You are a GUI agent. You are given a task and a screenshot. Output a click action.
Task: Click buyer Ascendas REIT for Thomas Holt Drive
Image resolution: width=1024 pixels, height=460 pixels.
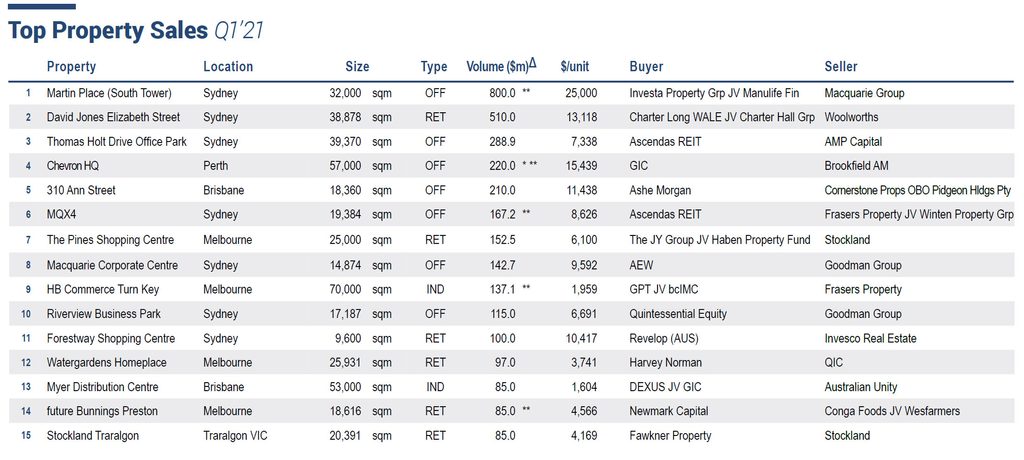(665, 142)
